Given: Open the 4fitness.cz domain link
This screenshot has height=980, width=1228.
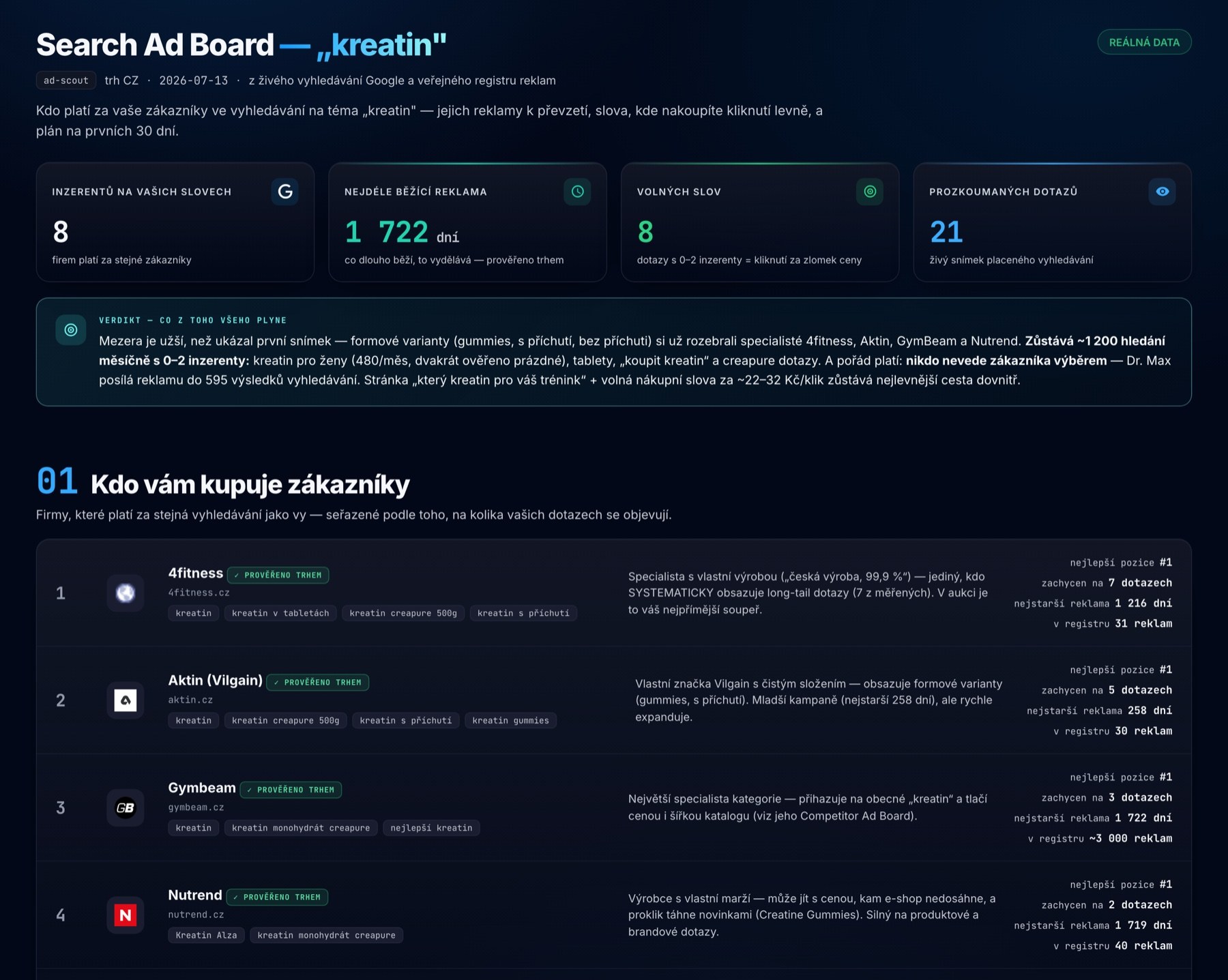Looking at the screenshot, I should pyautogui.click(x=199, y=593).
